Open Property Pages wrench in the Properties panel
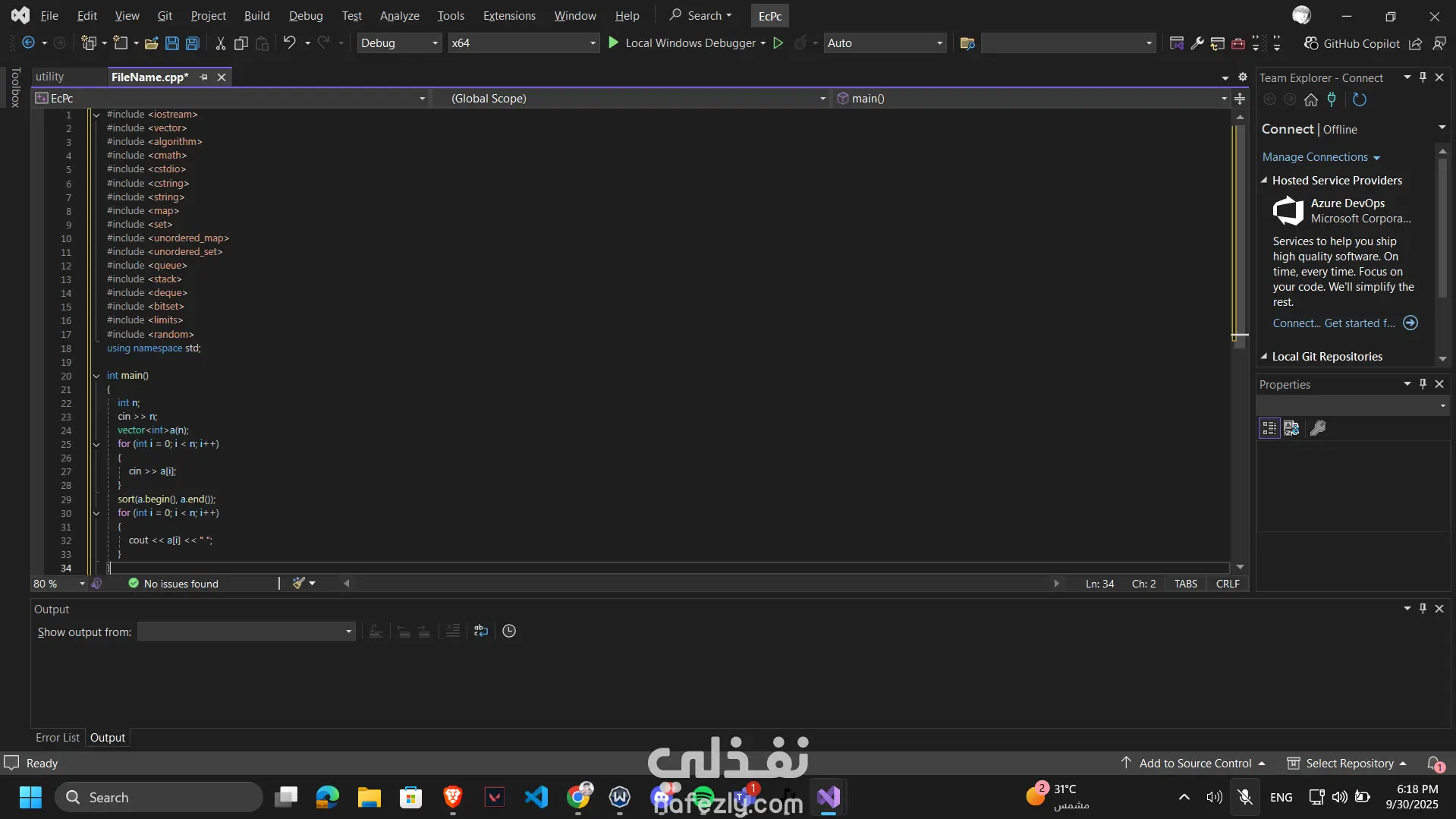Screen dimensions: 1456x819 coord(1319,428)
